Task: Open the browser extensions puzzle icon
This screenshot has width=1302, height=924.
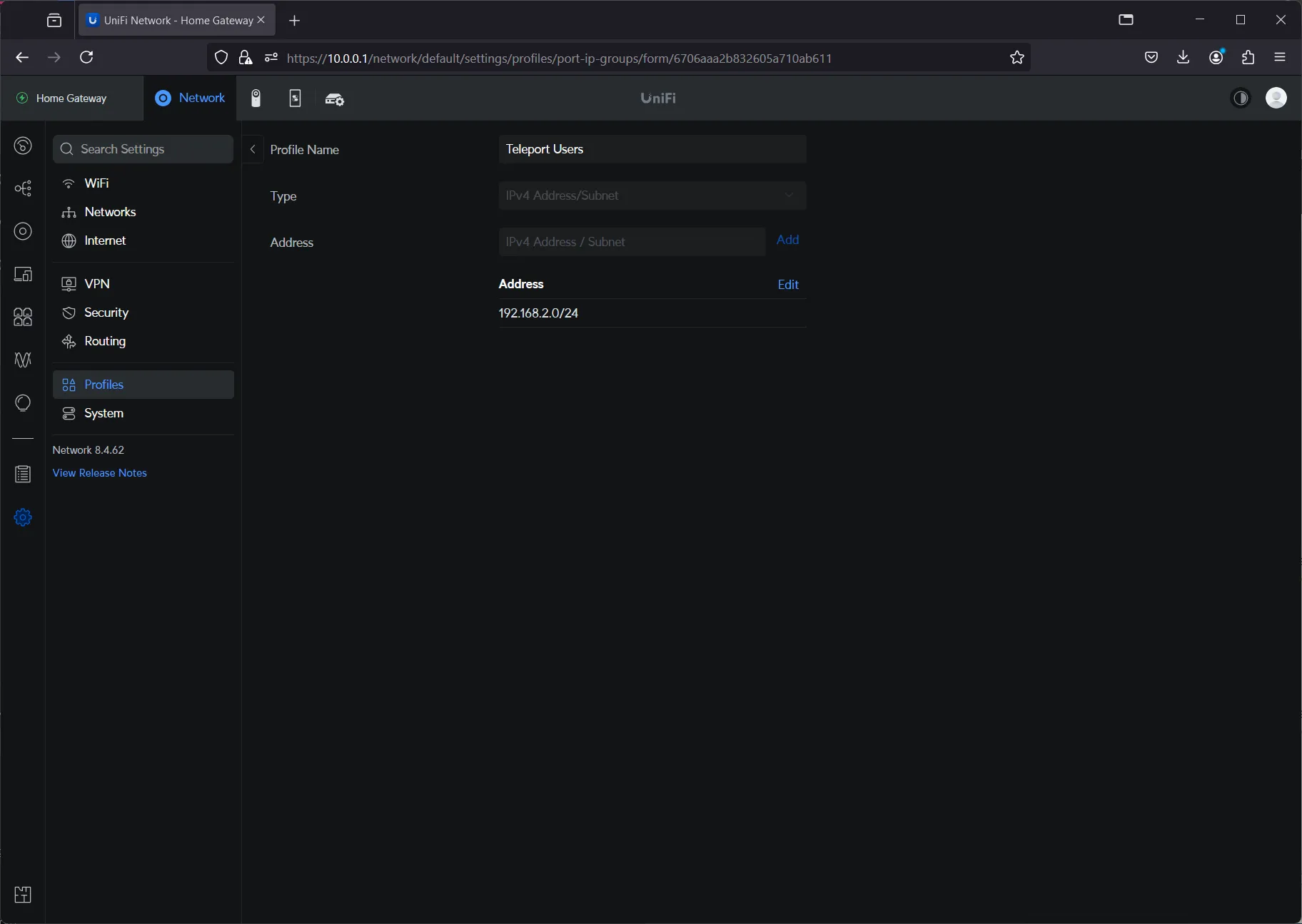Action: click(x=1248, y=58)
